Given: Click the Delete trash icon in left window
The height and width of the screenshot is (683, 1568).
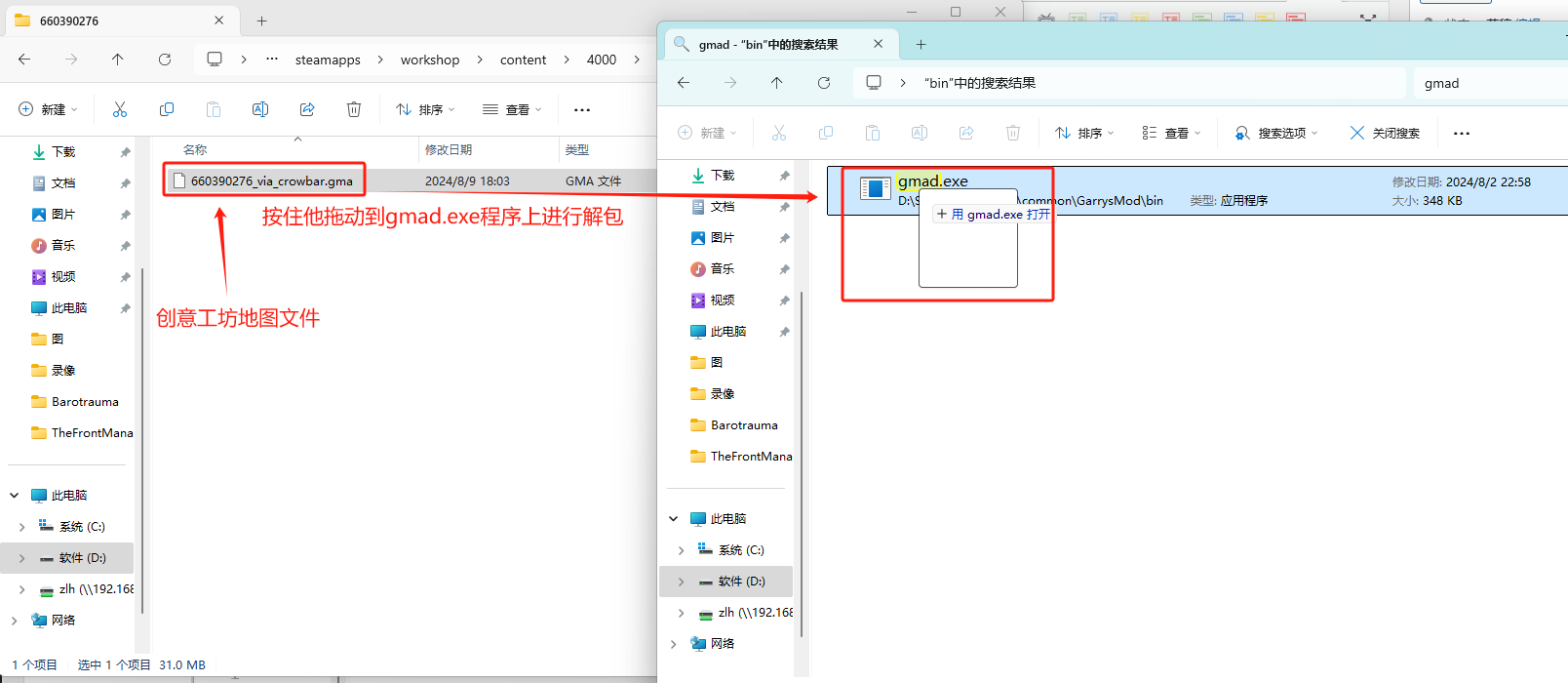Looking at the screenshot, I should (354, 110).
